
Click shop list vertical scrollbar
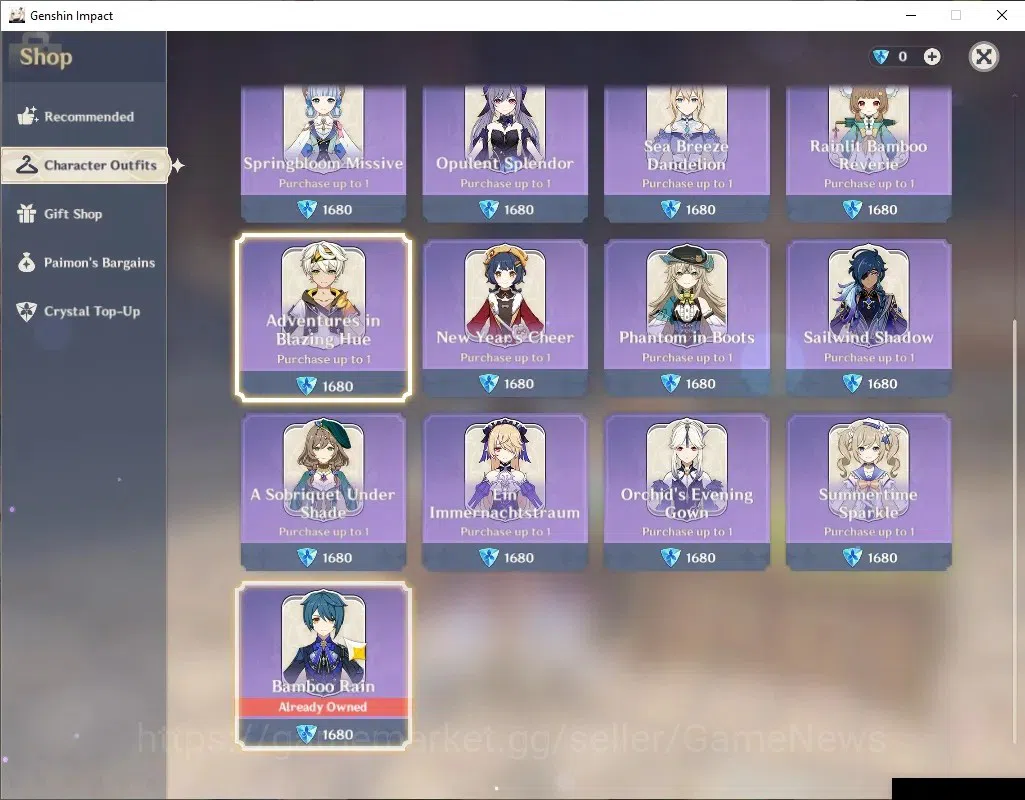pos(1015,529)
